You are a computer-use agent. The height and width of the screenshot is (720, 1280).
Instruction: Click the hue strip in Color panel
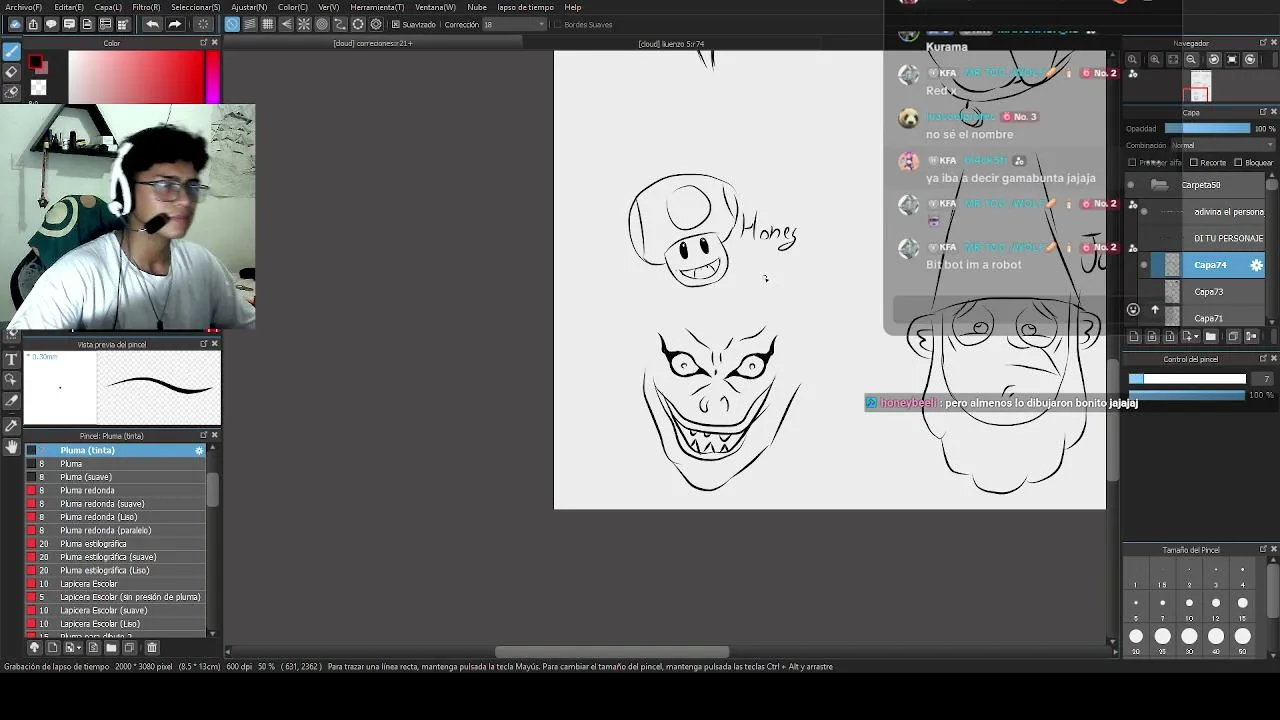[213, 77]
